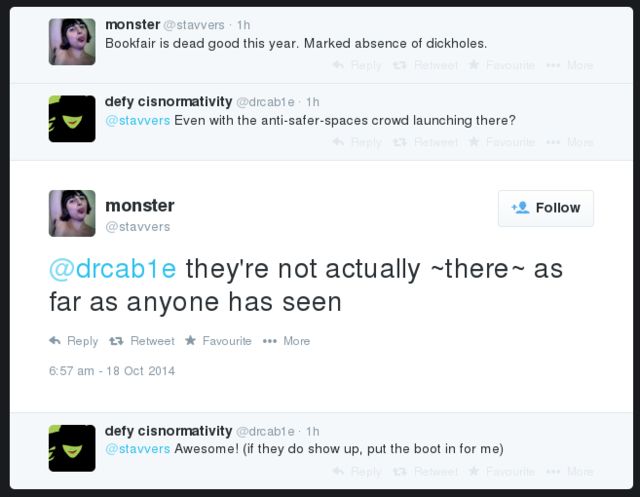The image size is (640, 497).
Task: Click the Reply arrow icon on the main tweet
Action: coord(55,341)
